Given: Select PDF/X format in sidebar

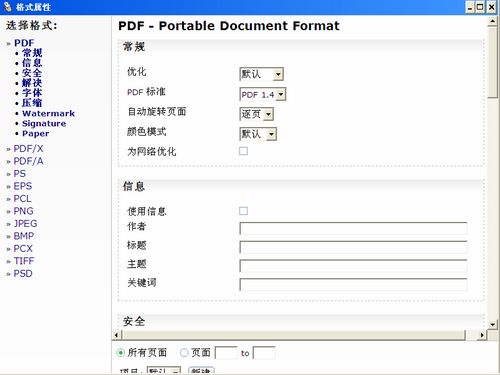Looking at the screenshot, I should pyautogui.click(x=28, y=149).
